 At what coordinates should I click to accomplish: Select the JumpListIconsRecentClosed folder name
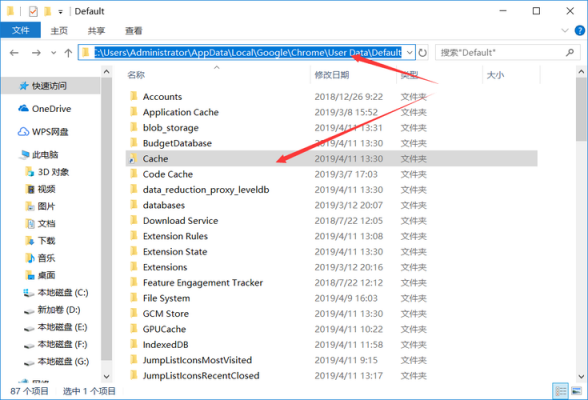pos(201,376)
